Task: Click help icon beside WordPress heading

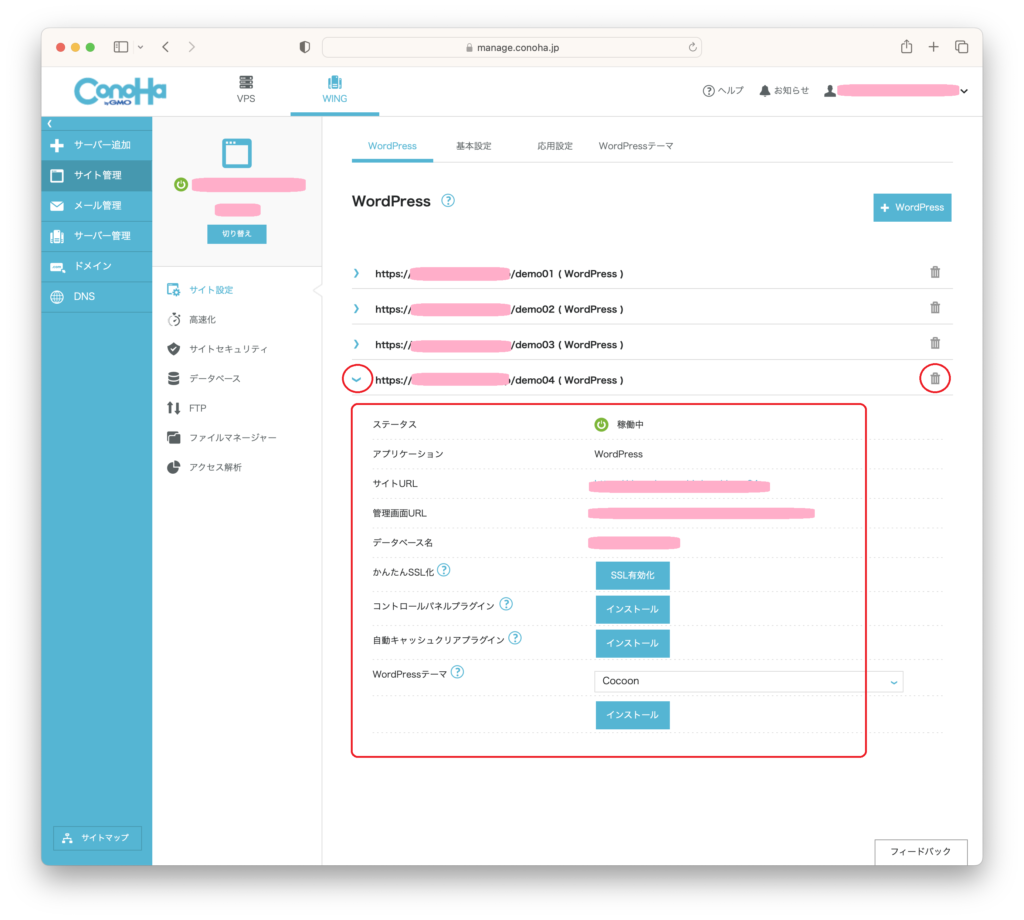Action: point(448,201)
